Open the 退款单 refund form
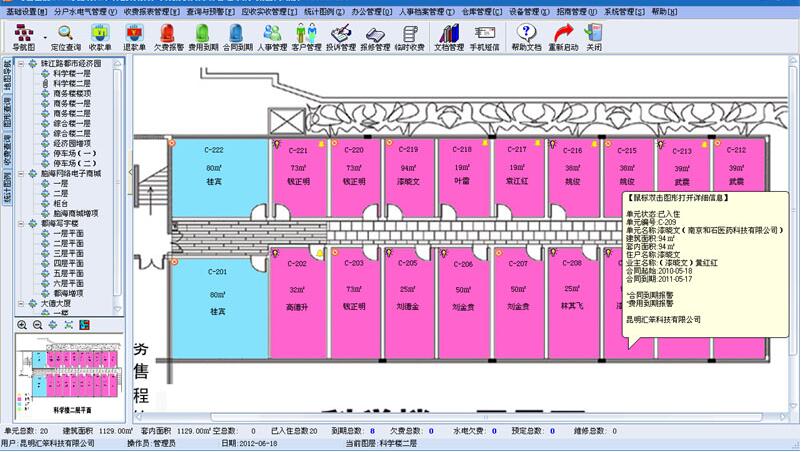Image resolution: width=805 pixels, height=452 pixels. point(135,37)
